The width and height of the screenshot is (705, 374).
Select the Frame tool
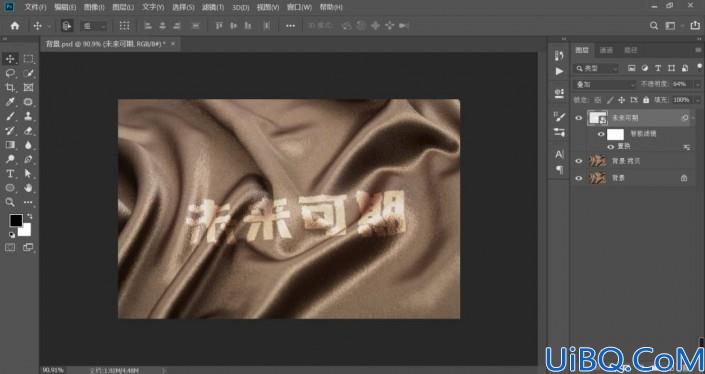pyautogui.click(x=28, y=88)
